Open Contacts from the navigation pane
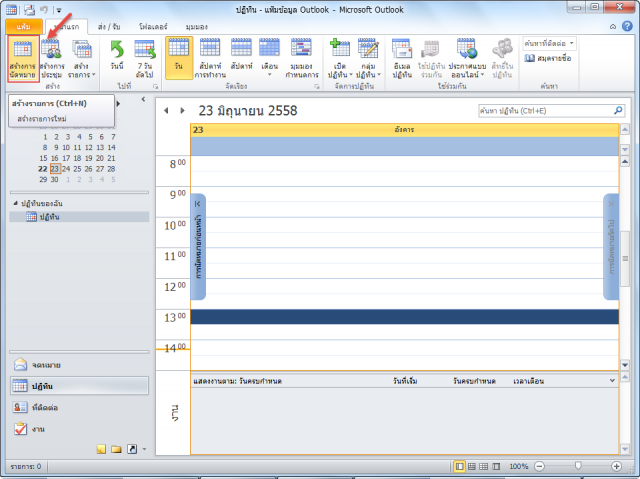The image size is (640, 479). [x=79, y=407]
